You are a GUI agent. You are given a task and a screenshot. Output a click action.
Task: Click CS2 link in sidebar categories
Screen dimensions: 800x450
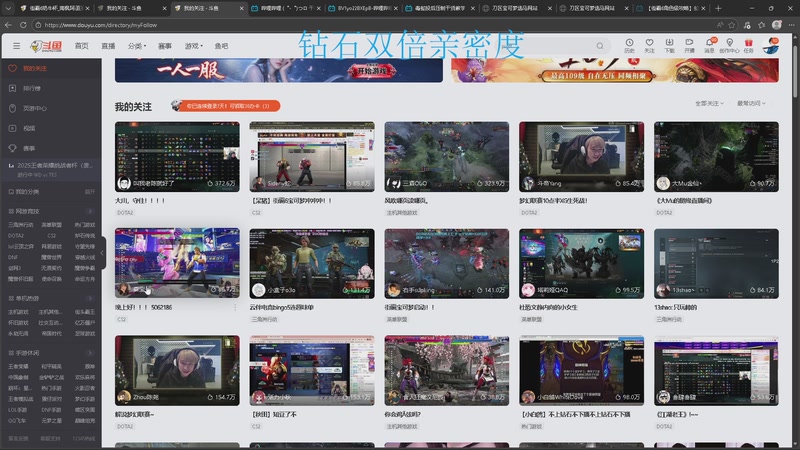click(x=52, y=236)
